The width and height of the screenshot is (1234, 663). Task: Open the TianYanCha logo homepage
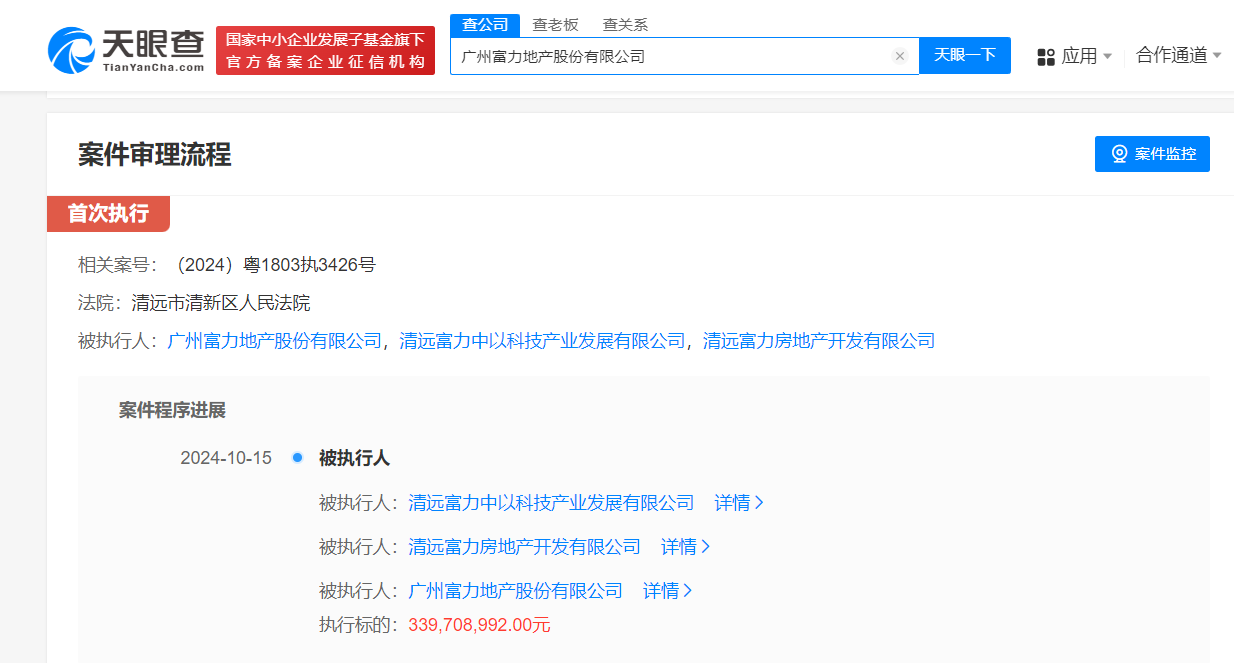[x=126, y=50]
